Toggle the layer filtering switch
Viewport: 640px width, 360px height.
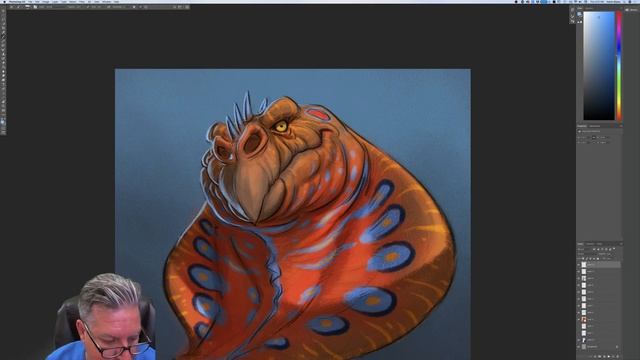[614, 249]
